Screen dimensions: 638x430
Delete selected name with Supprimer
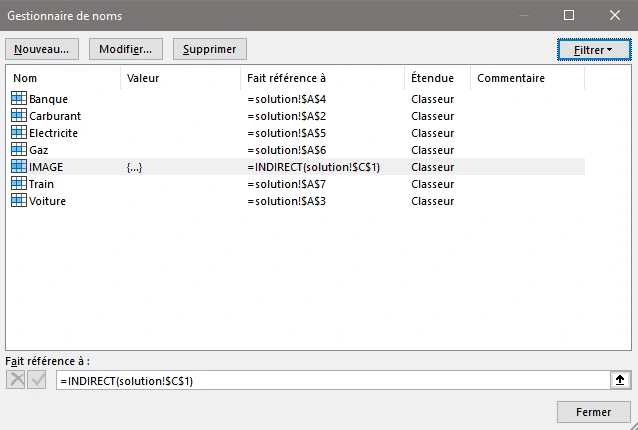coord(209,49)
